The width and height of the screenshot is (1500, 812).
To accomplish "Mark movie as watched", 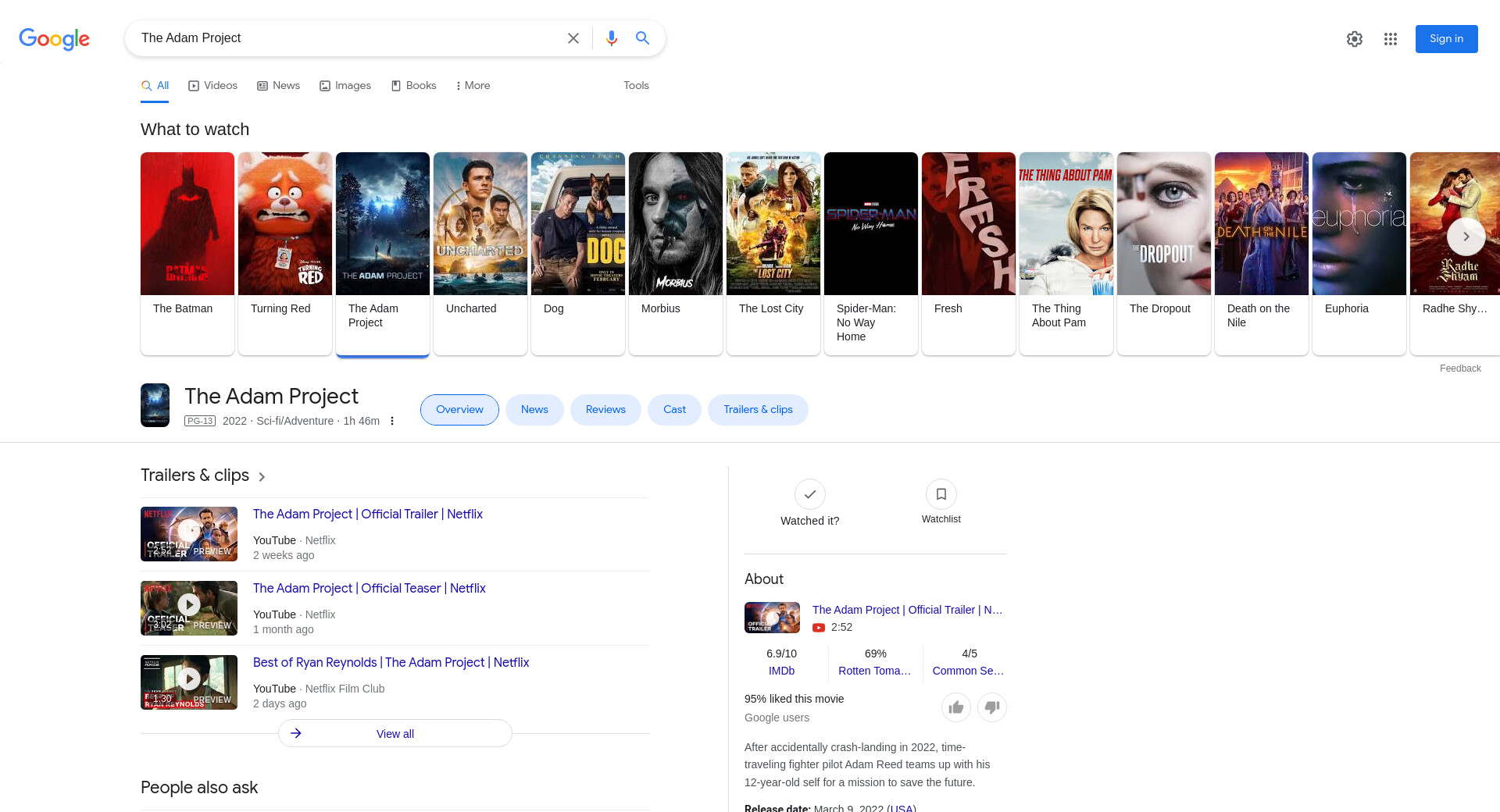I will click(x=809, y=495).
